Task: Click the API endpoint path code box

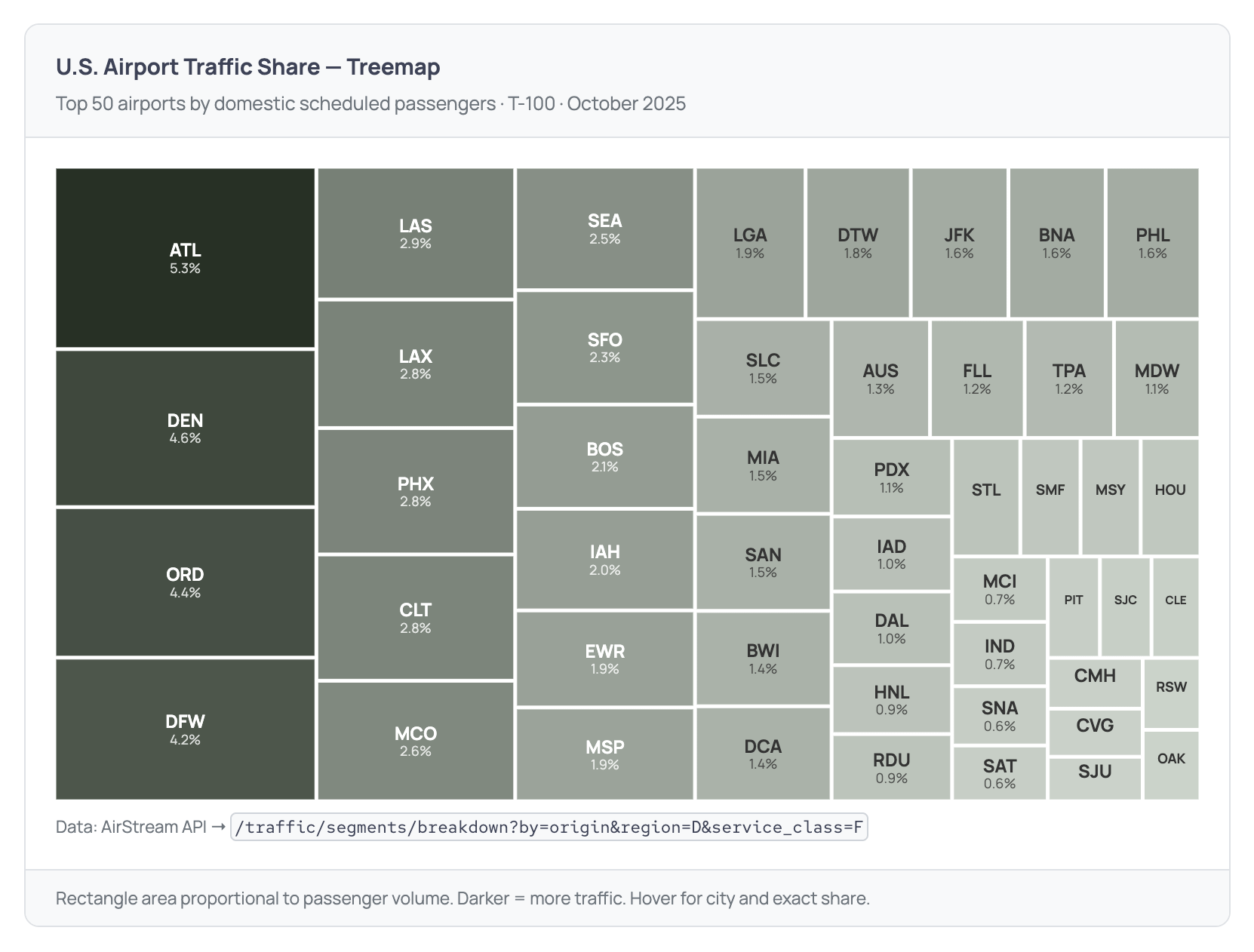Action: [x=549, y=828]
